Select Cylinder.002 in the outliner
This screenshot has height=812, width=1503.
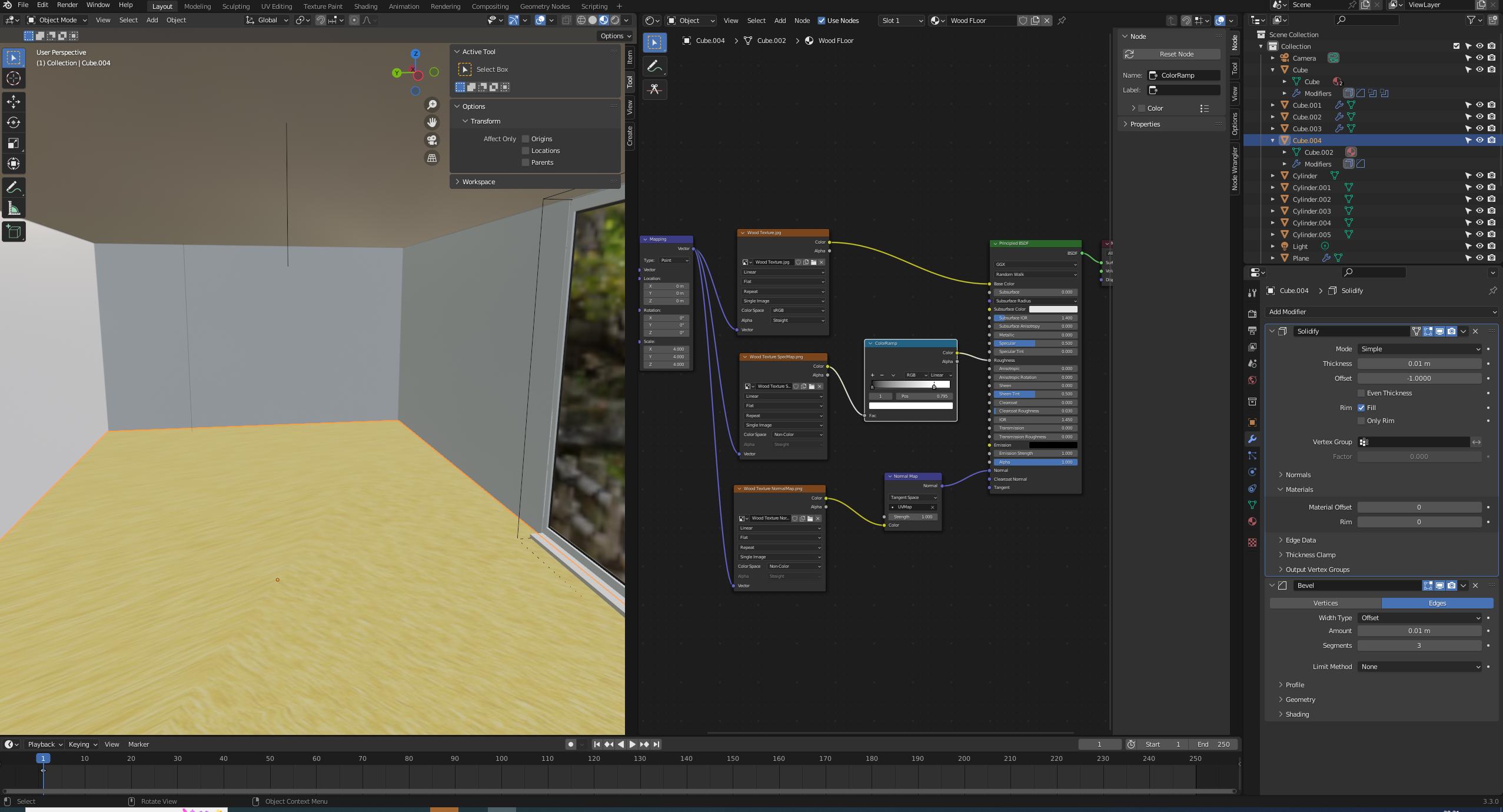click(1311, 199)
